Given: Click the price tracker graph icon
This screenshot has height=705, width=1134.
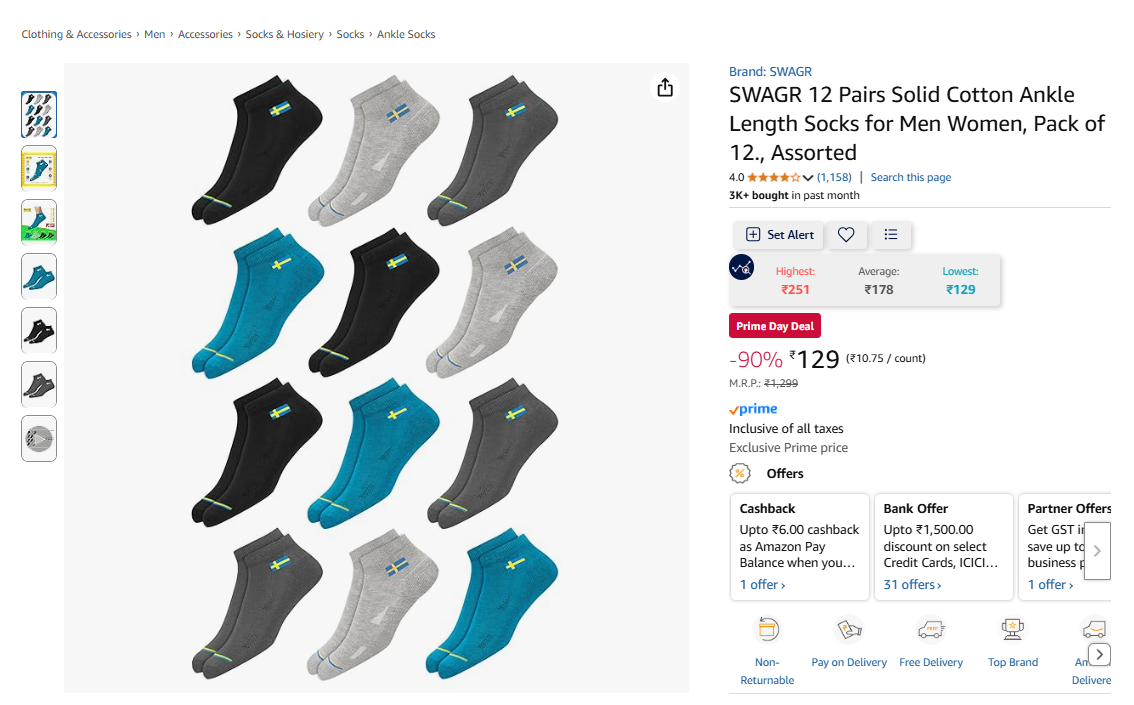Looking at the screenshot, I should [x=742, y=267].
